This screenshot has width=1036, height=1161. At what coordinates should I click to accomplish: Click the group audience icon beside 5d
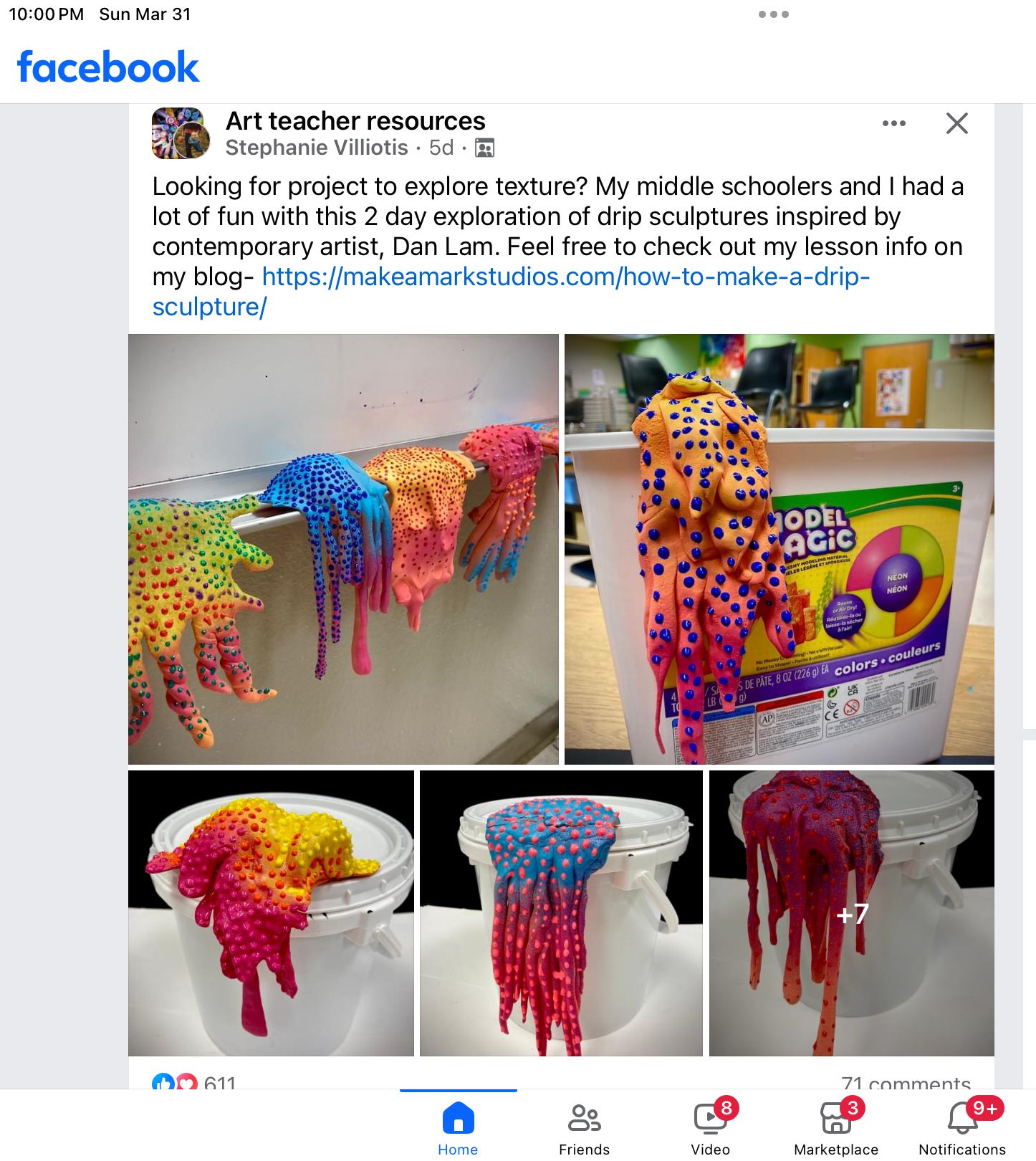[485, 148]
